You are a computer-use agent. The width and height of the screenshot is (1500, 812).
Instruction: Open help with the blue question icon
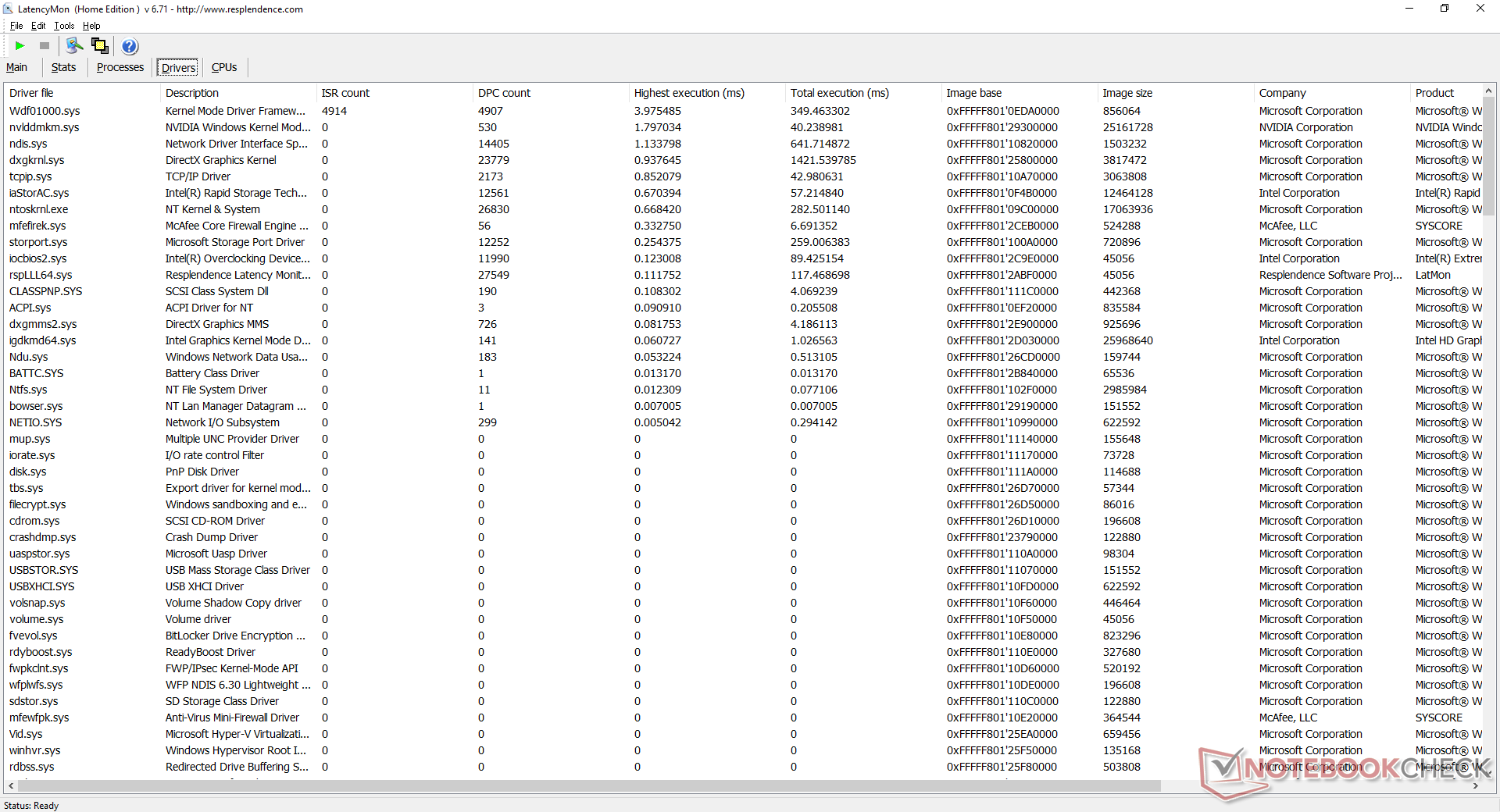click(130, 46)
